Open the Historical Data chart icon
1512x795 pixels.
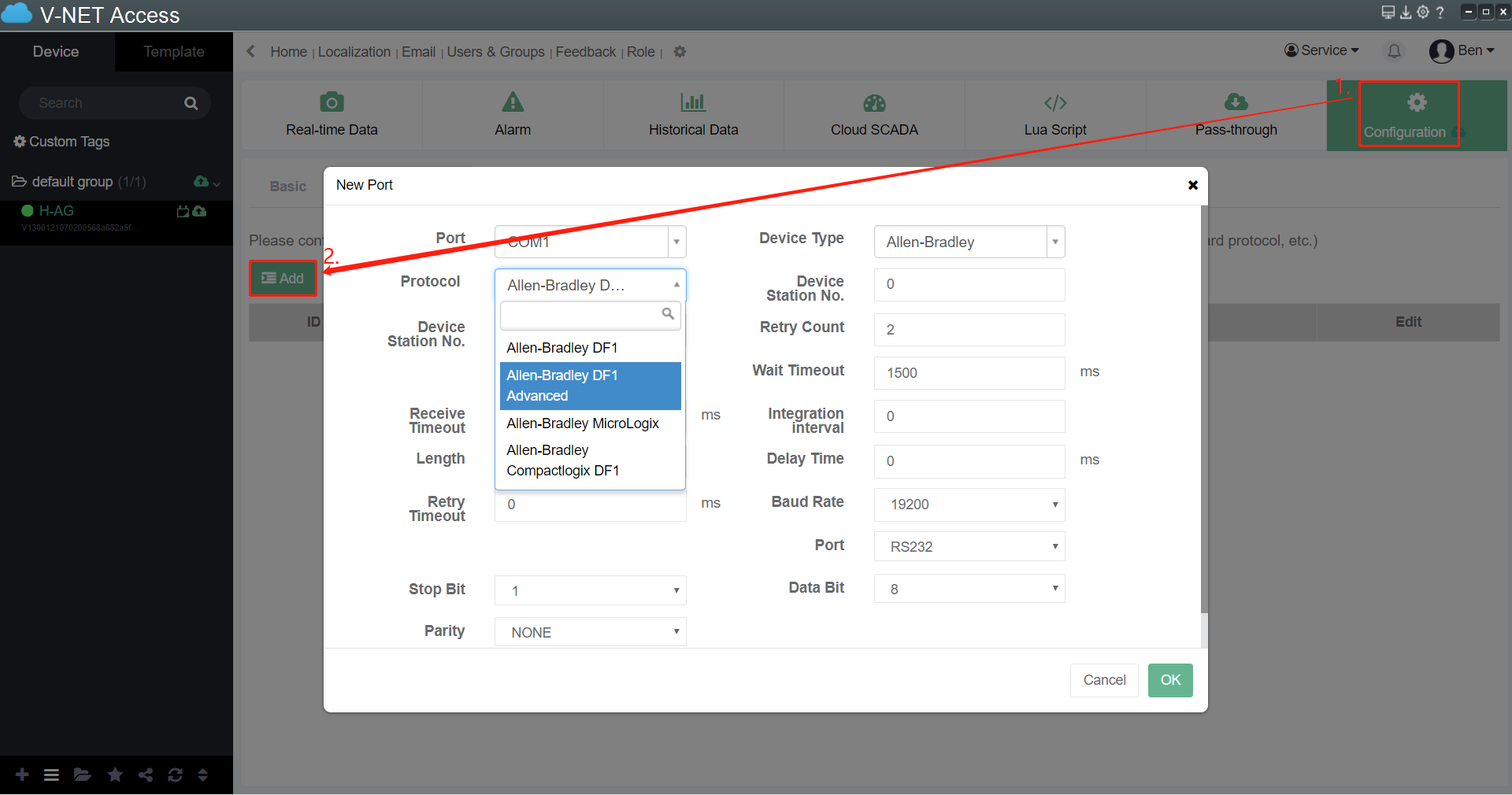[693, 102]
